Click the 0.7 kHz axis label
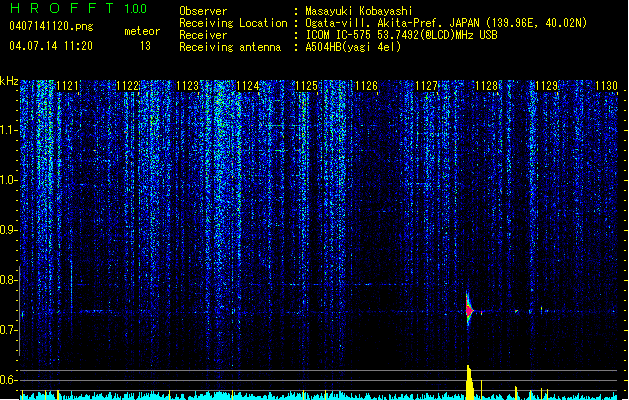Image resolution: width=629 pixels, height=400 pixels. (x=8, y=330)
